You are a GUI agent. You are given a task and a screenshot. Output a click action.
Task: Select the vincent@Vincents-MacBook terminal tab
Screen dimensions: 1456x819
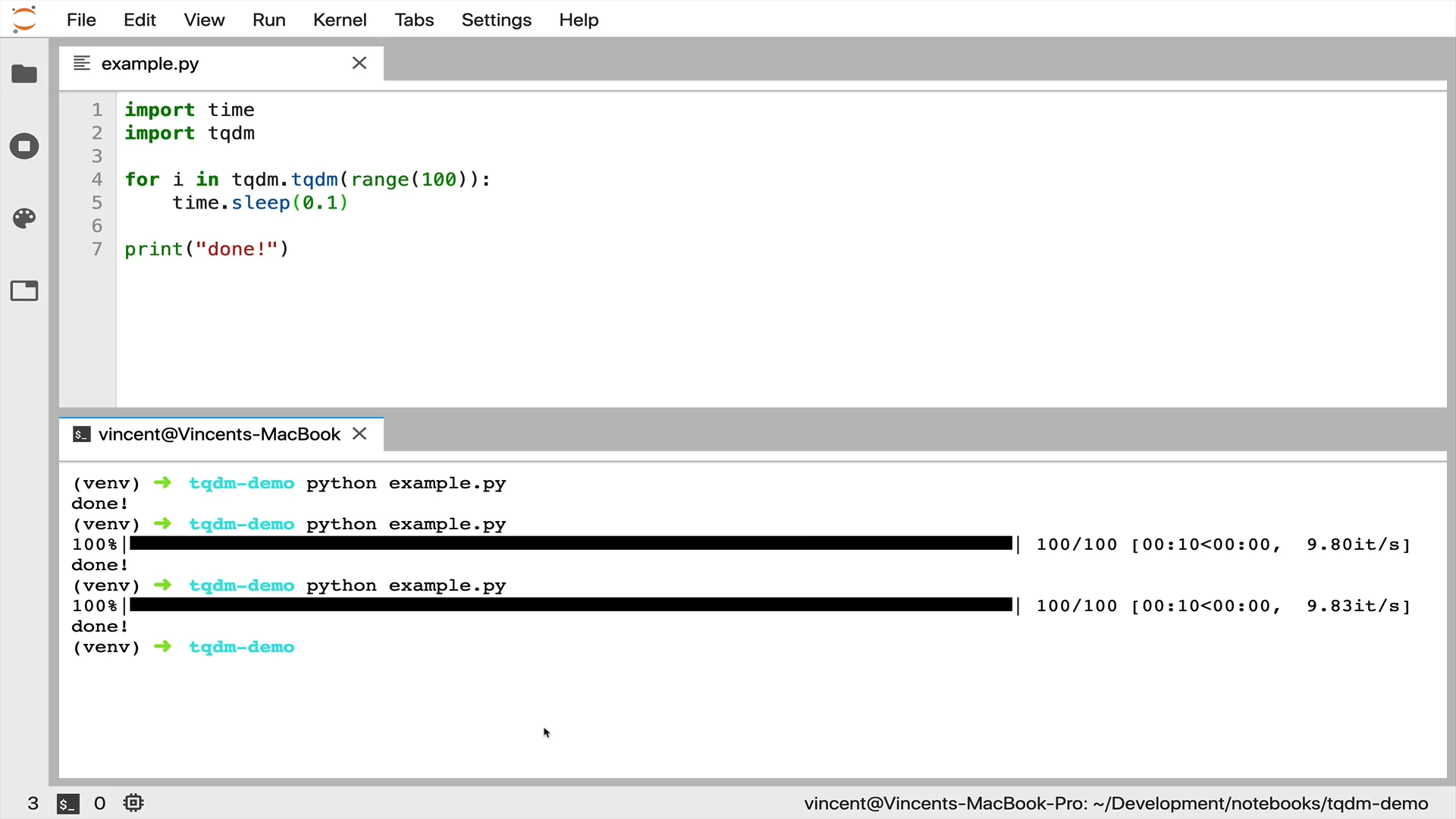pyautogui.click(x=219, y=434)
